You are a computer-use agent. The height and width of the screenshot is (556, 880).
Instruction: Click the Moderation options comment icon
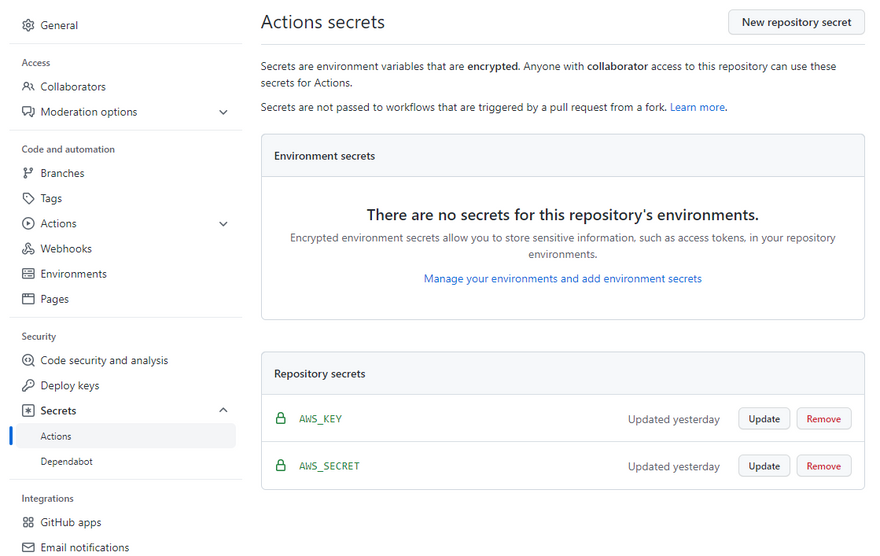coord(28,112)
